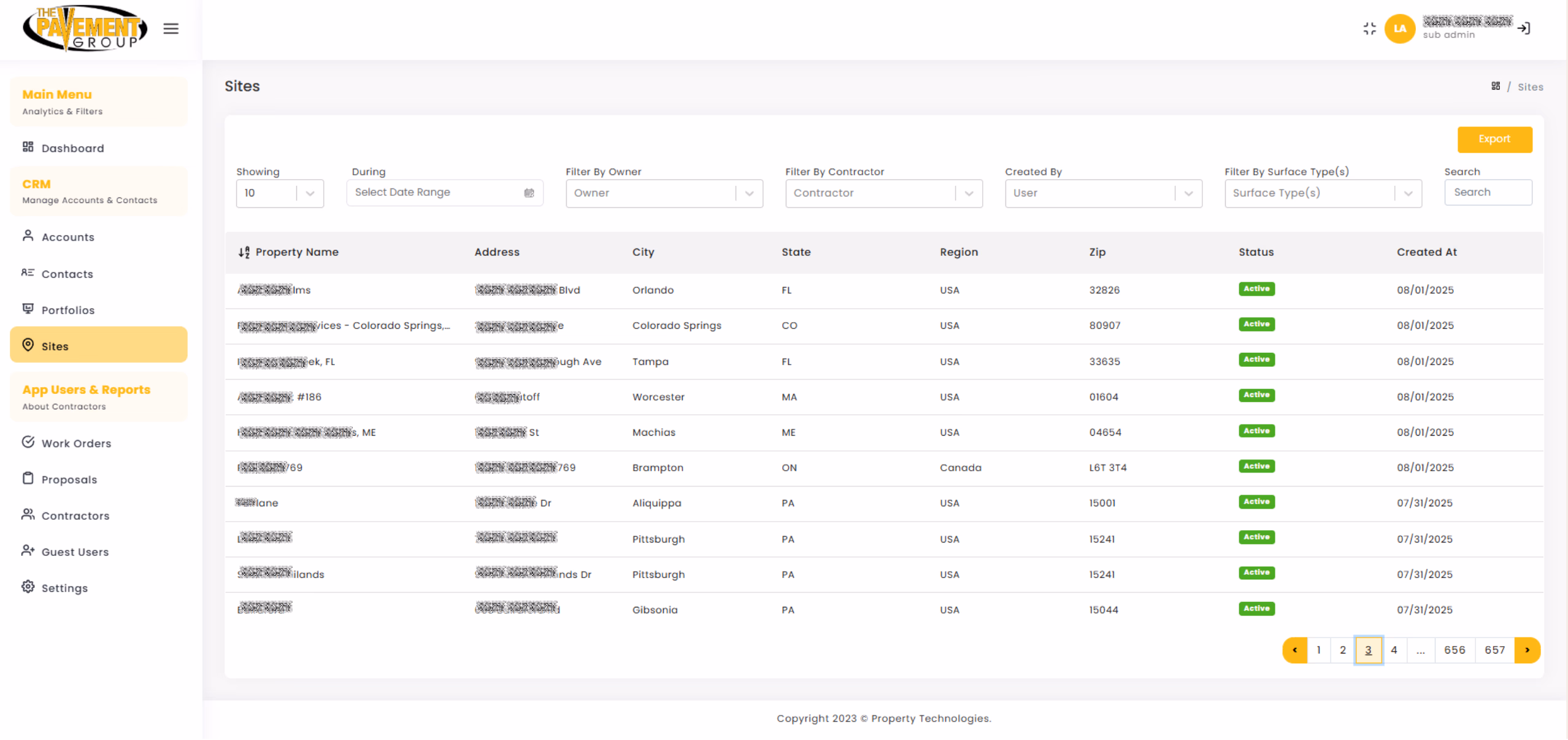This screenshot has width=1568, height=740.
Task: Click the next page arrow button
Action: (1527, 650)
